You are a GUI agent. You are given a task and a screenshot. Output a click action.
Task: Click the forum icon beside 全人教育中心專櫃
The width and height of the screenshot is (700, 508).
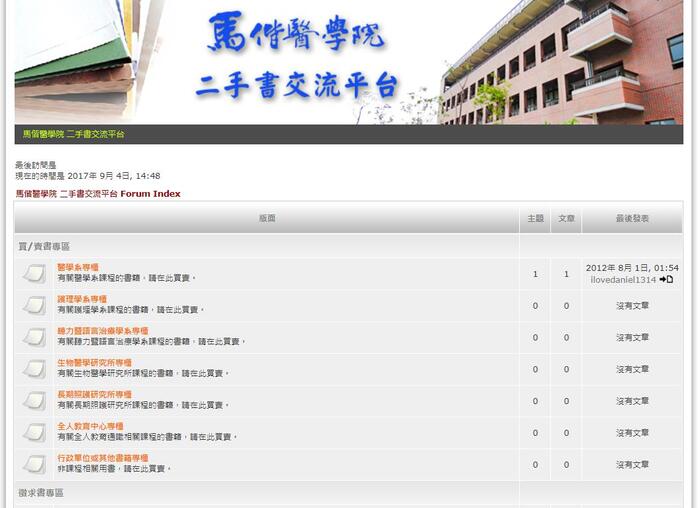click(34, 433)
